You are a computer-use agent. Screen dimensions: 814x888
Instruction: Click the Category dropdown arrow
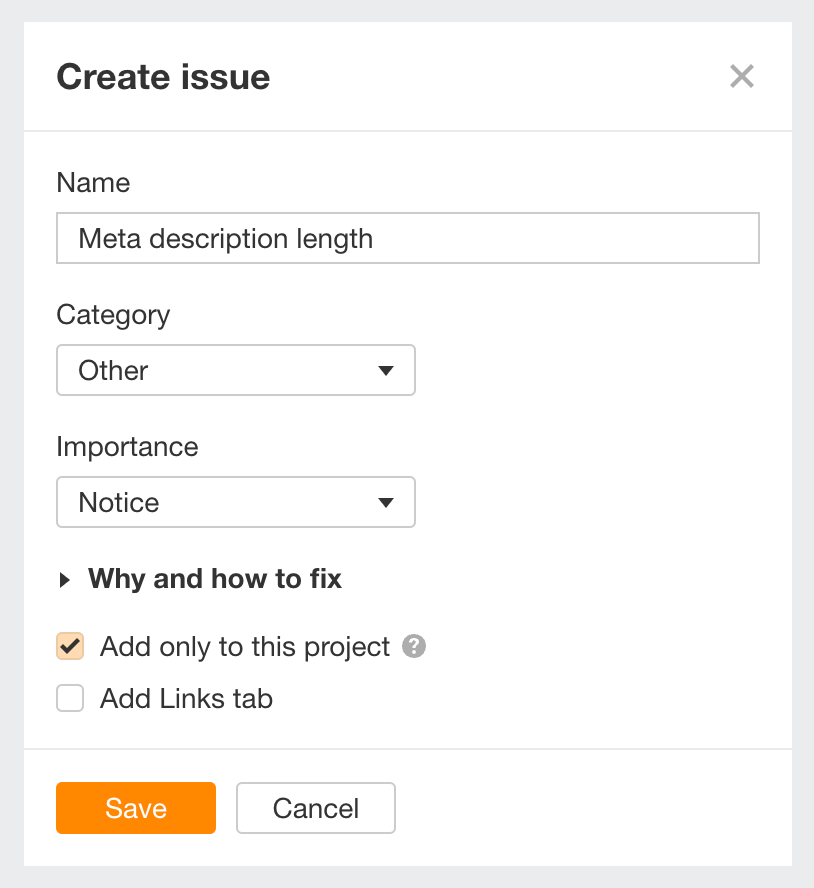coord(387,370)
